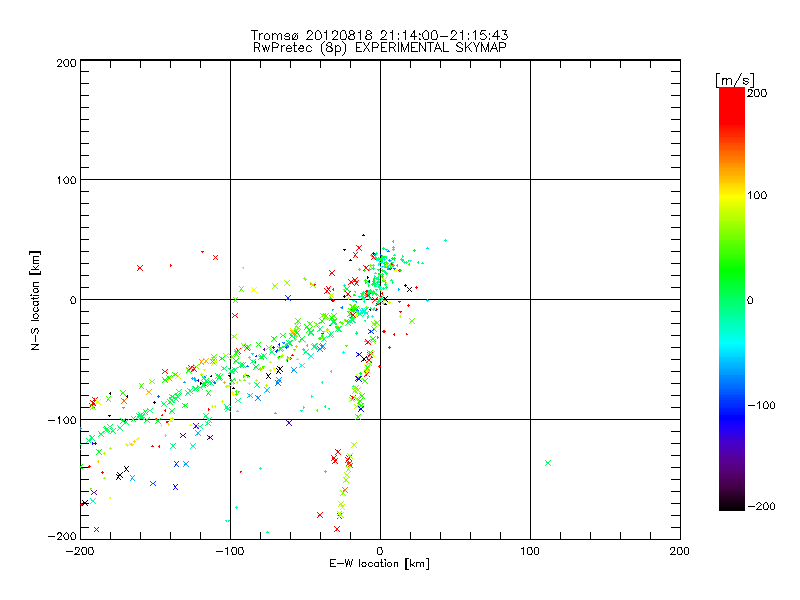The height and width of the screenshot is (600, 800).
Task: Click the title line 'Tromsø 20120818 21:14:00-21:15:43'
Action: (380, 35)
